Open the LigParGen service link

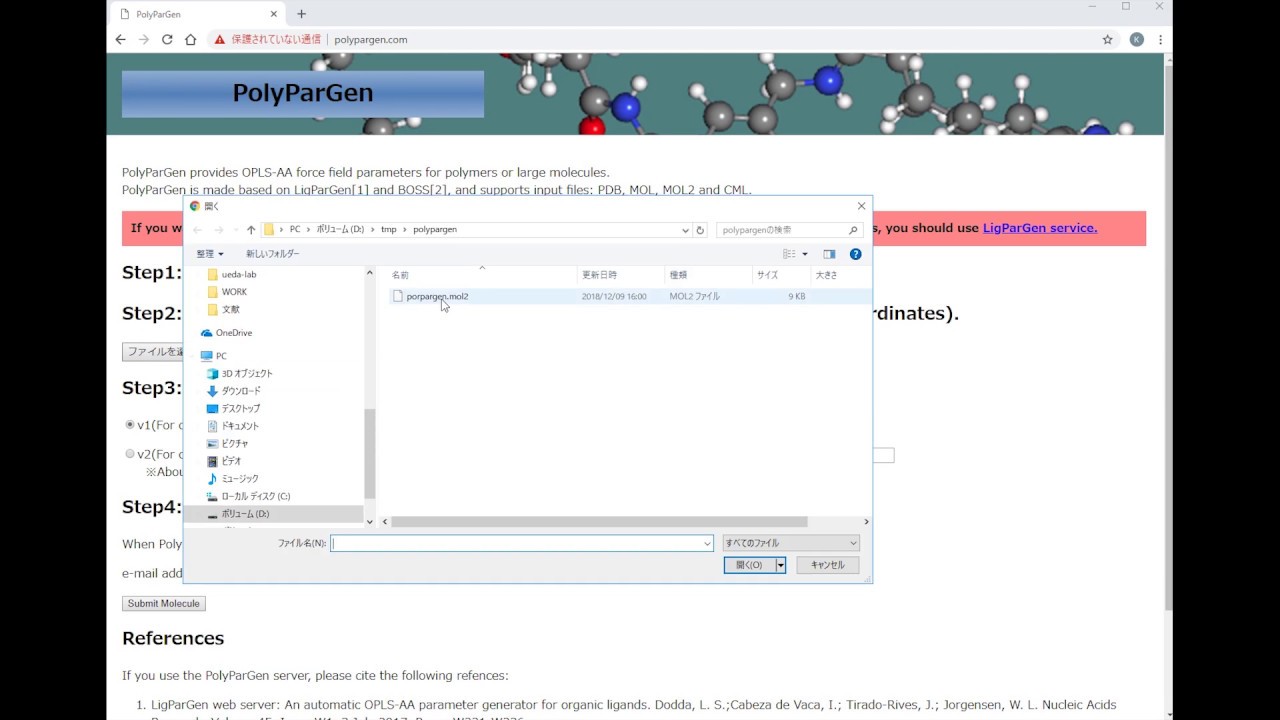[x=1040, y=228]
